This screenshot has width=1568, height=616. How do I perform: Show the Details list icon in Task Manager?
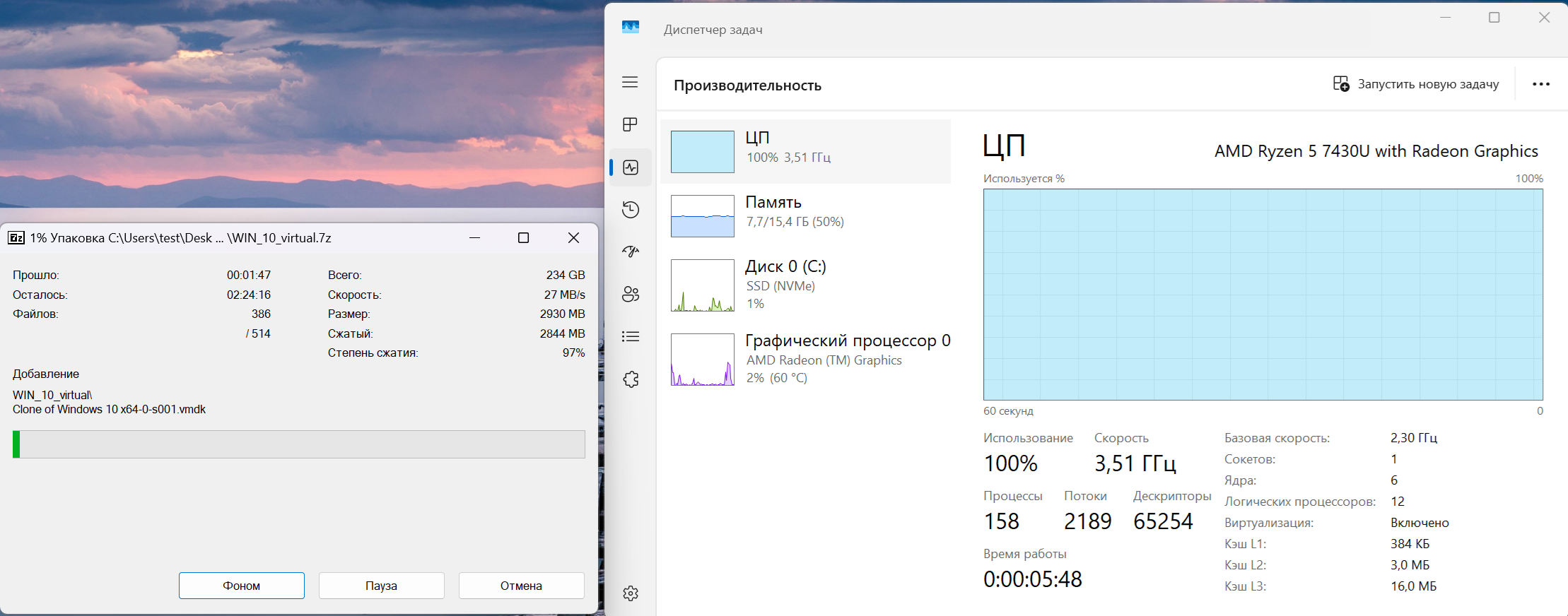point(631,336)
